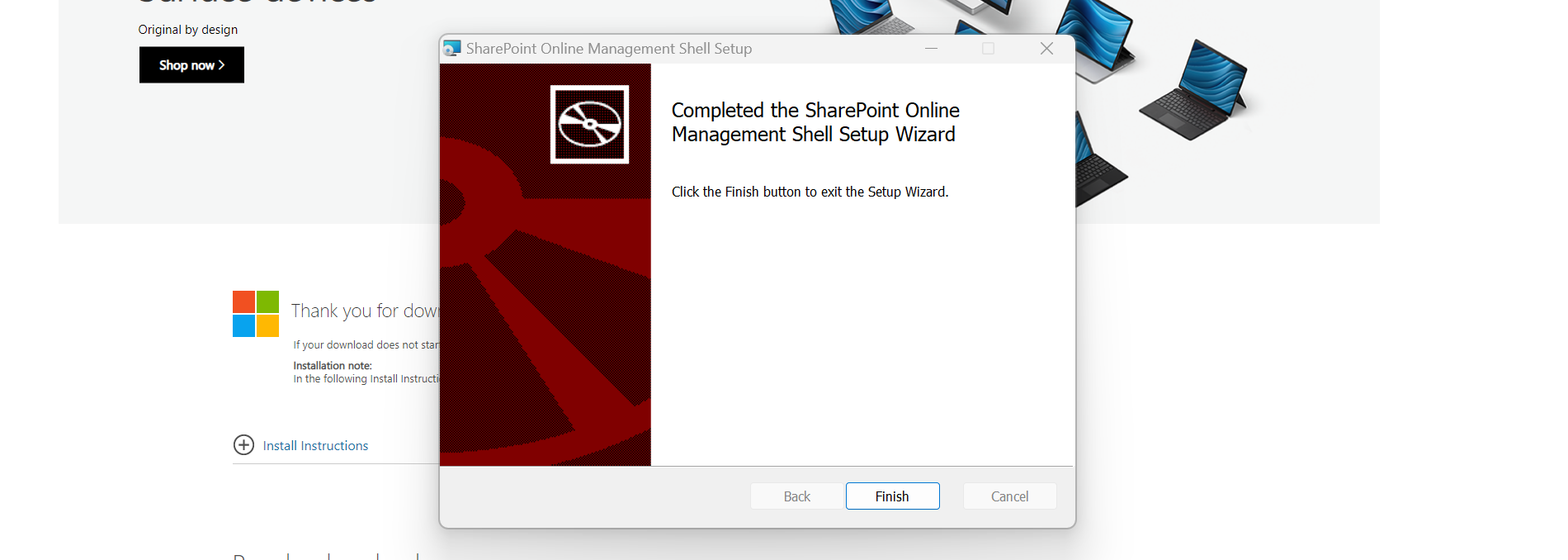The height and width of the screenshot is (560, 1568).
Task: Click the SharePoint setup icon in the title bar
Action: tap(451, 49)
